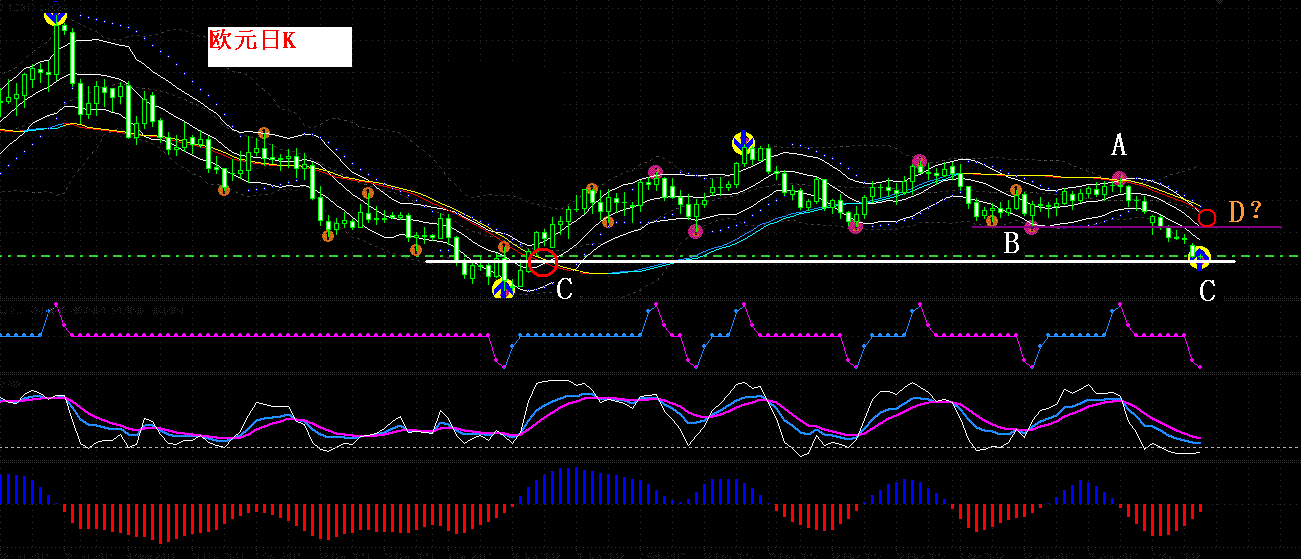Screen dimensions: 1301x559
Task: Click yellow-blue signal marker above the C label
Action: click(x=1199, y=258)
